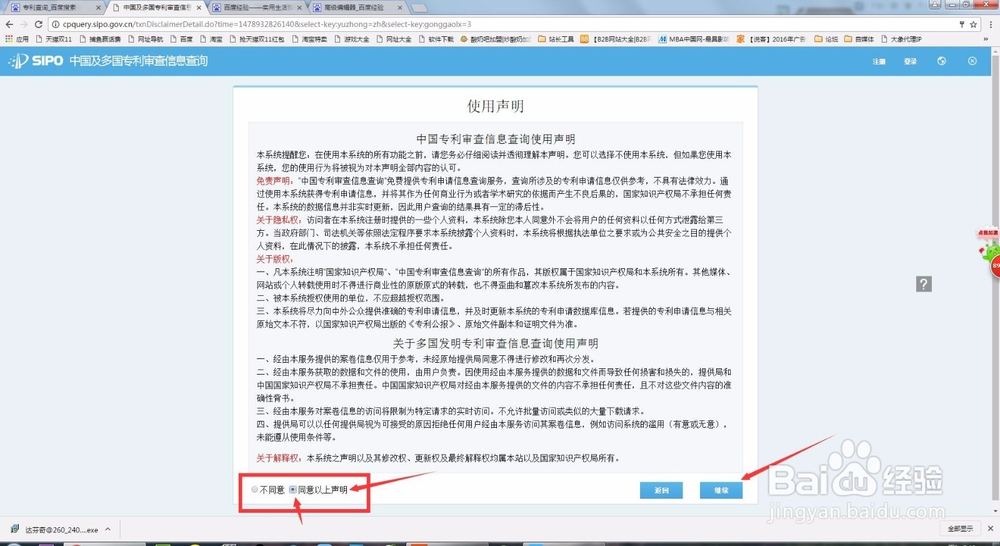1000x546 pixels.
Task: Open the 软件下载 bookmark
Action: pyautogui.click(x=436, y=39)
